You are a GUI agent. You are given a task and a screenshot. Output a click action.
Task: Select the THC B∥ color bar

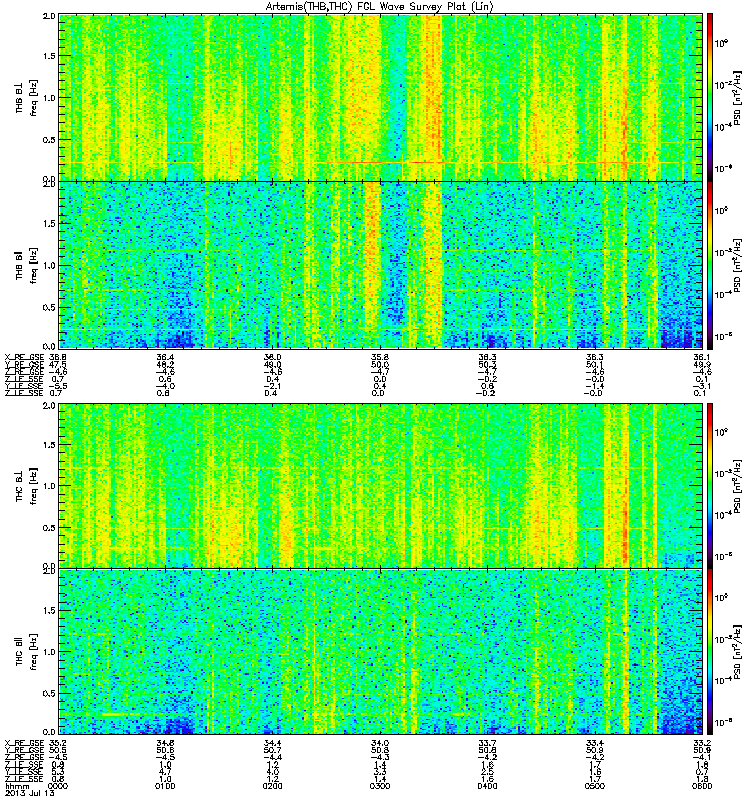tap(710, 652)
